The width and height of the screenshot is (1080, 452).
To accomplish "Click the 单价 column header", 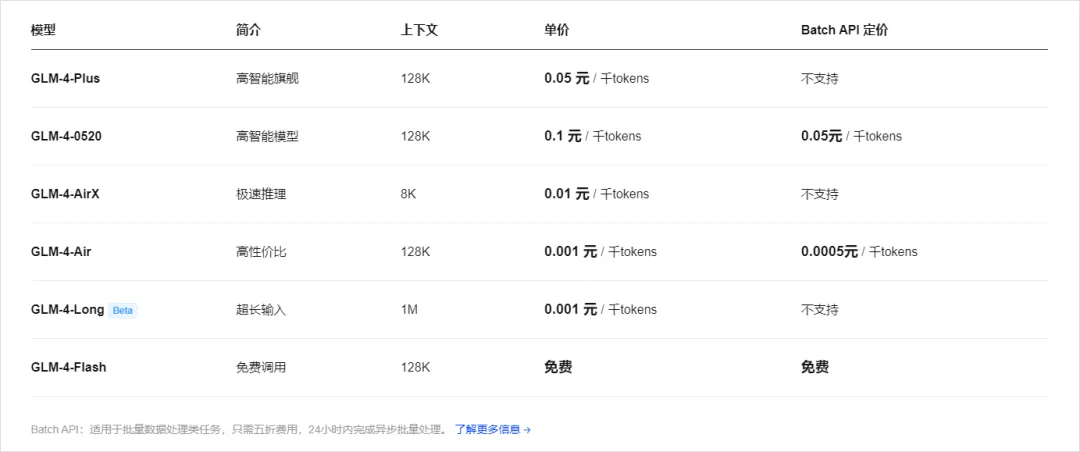I will (x=556, y=30).
